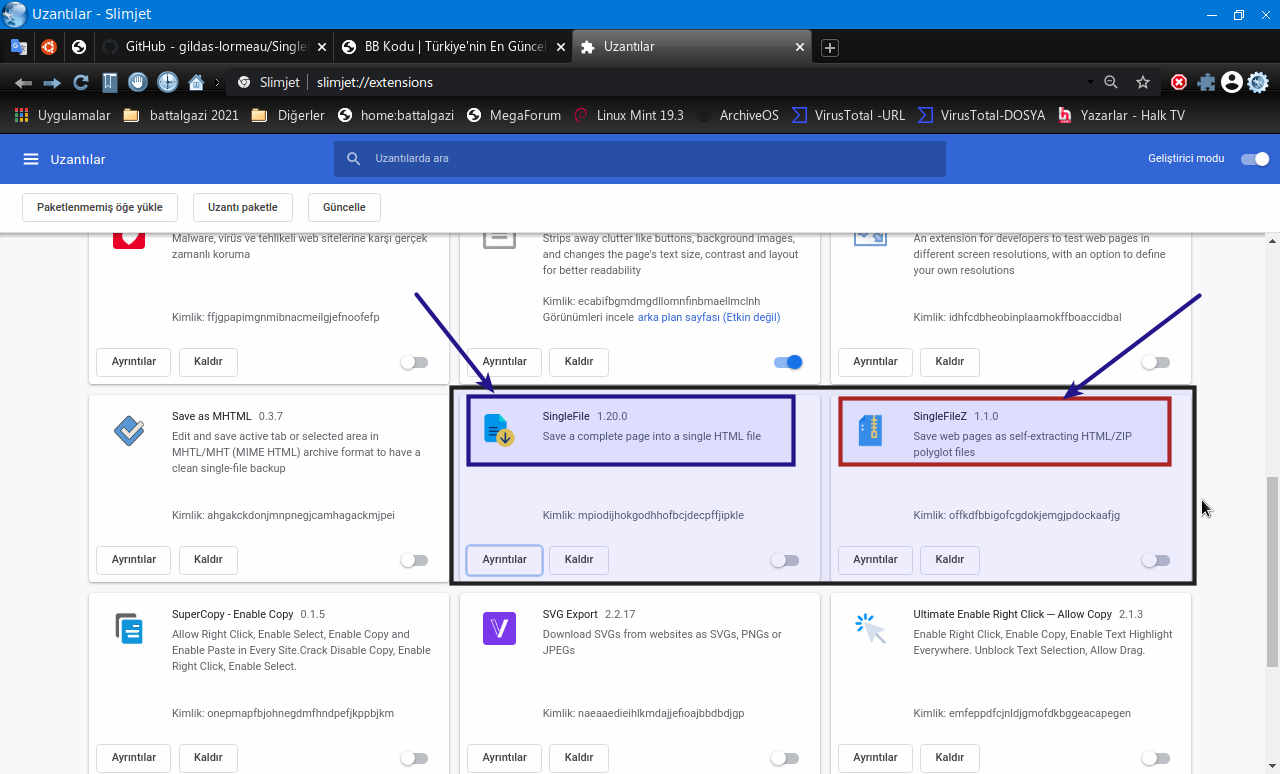Go to the home page icon

pyautogui.click(x=196, y=82)
